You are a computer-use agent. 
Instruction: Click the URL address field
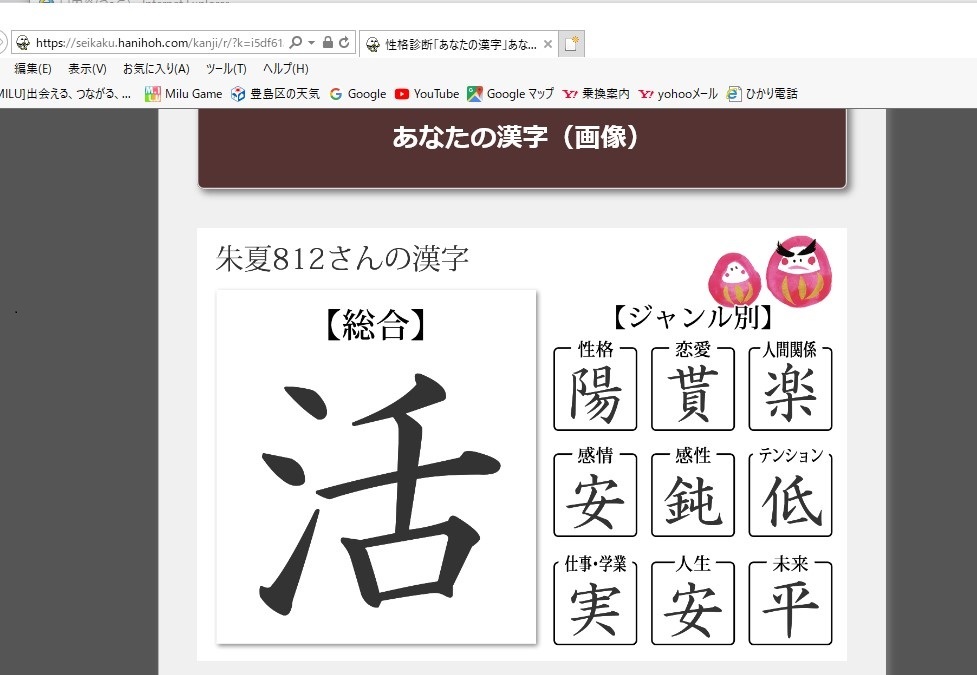coord(160,43)
